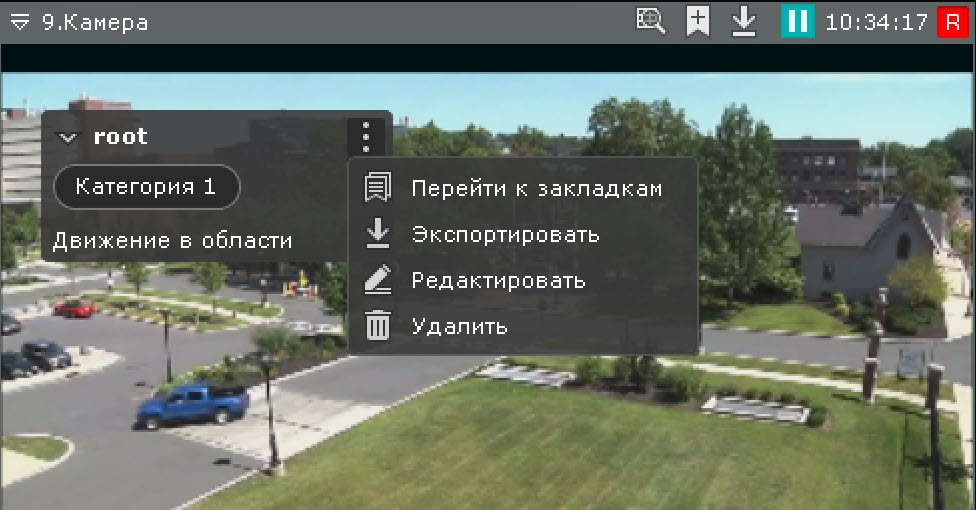Open the three-dot menu on root bookmark
976x510 pixels.
click(x=366, y=137)
